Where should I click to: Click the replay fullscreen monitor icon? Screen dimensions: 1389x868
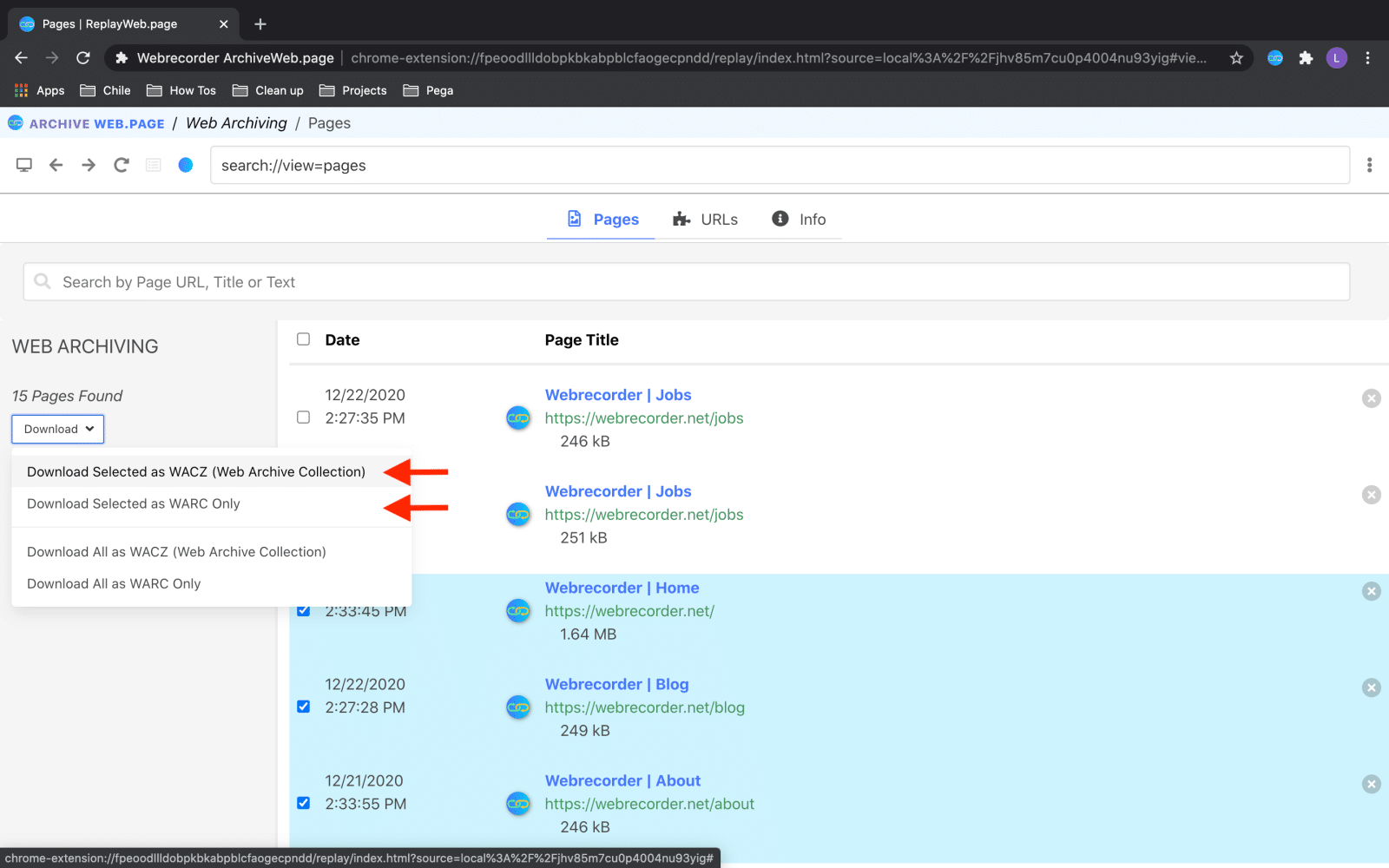click(x=24, y=165)
